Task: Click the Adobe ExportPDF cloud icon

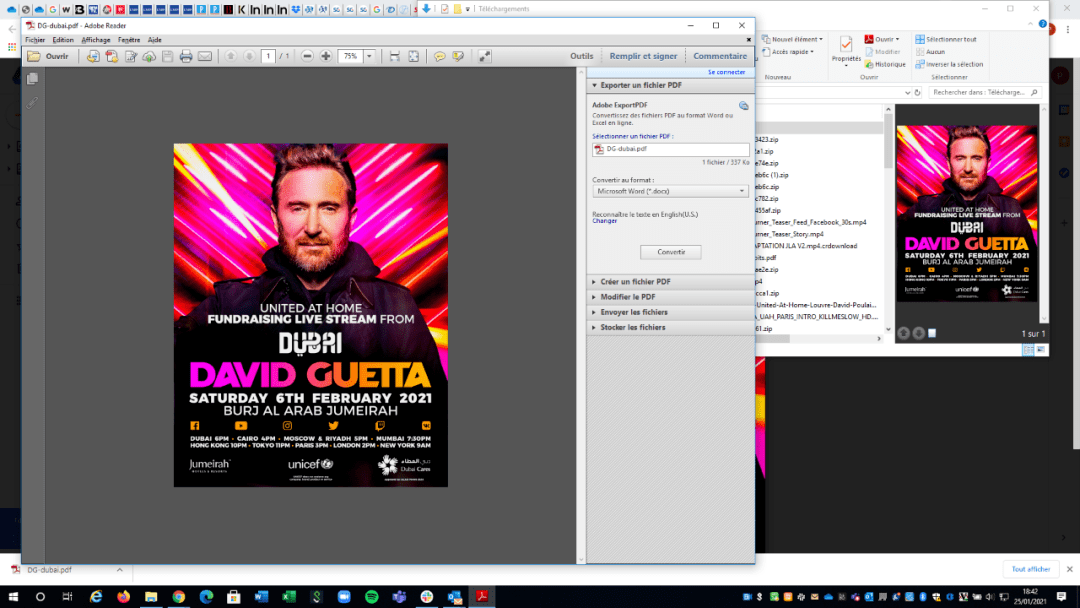Action: coord(743,105)
